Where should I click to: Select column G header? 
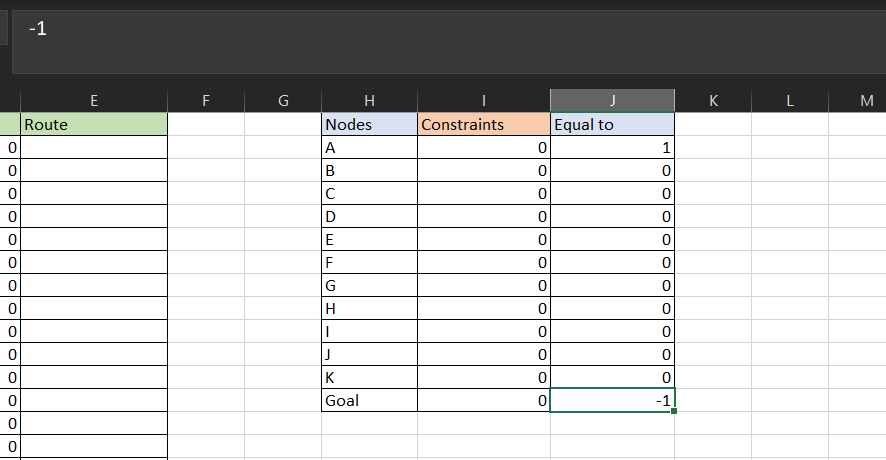tap(282, 100)
